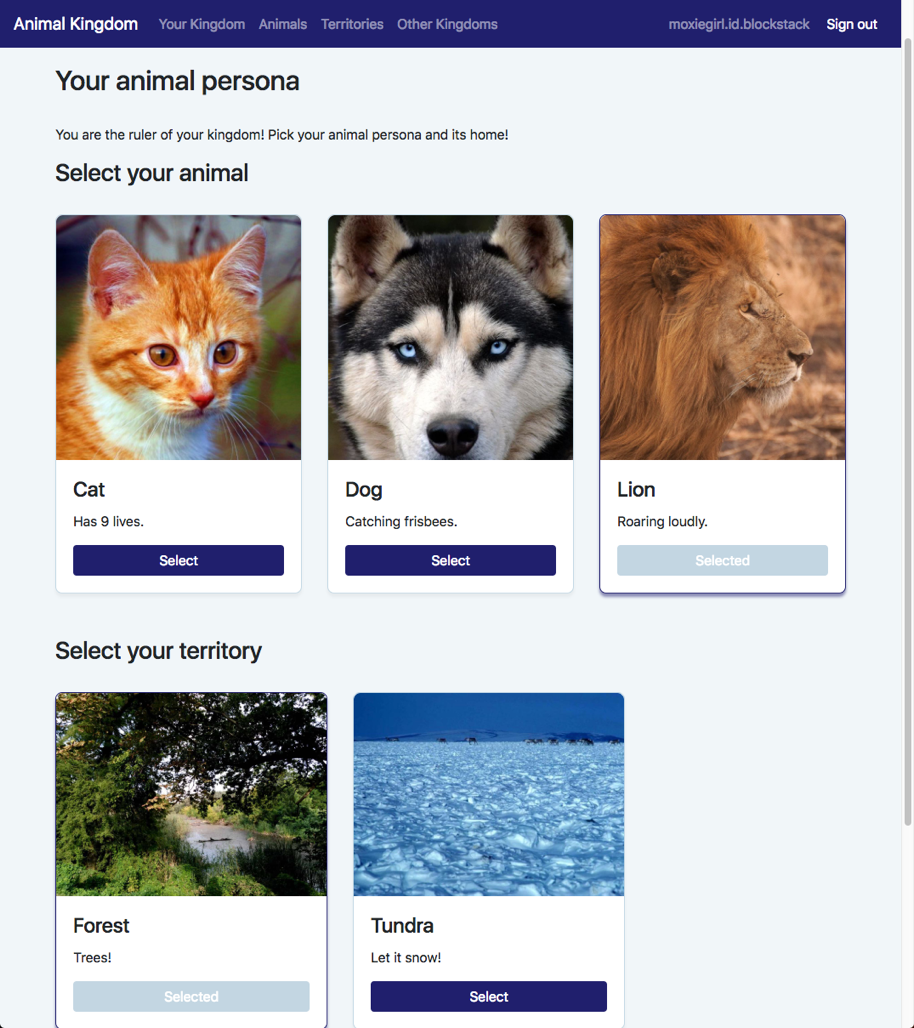The width and height of the screenshot is (914, 1028).
Task: Sign out of the account
Action: coord(852,24)
